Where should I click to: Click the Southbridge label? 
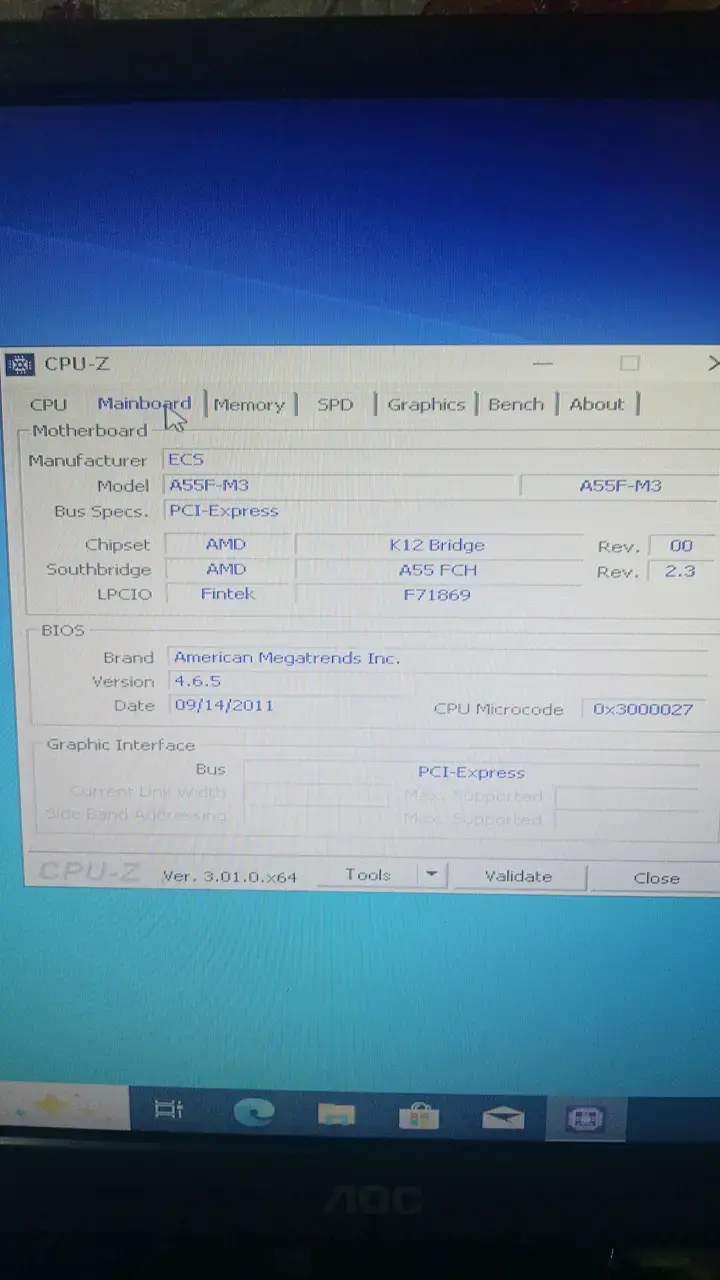coord(98,570)
